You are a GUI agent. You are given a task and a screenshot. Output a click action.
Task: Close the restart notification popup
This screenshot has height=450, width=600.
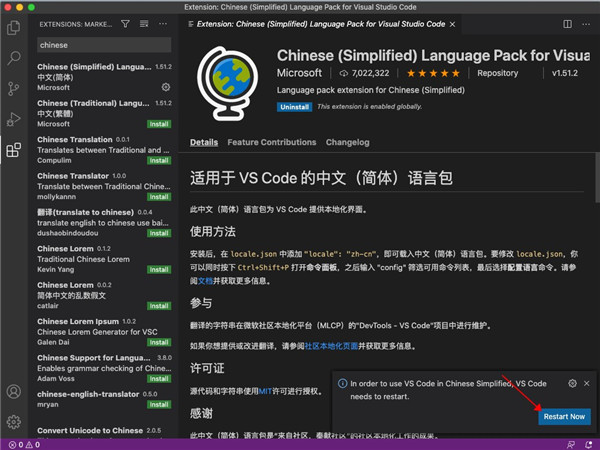588,383
